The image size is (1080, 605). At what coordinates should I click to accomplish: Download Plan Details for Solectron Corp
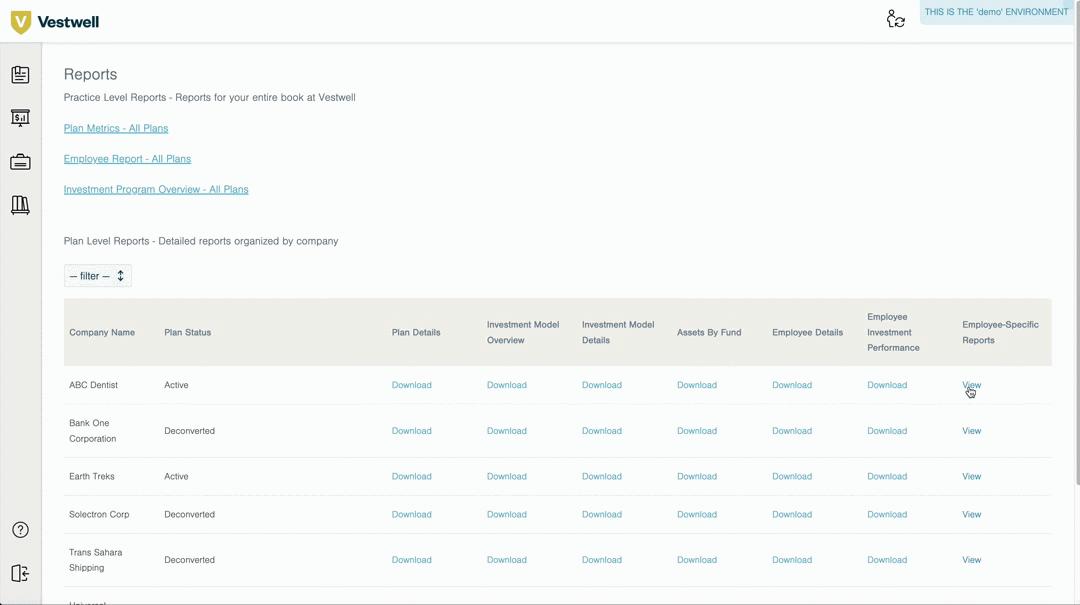click(412, 514)
